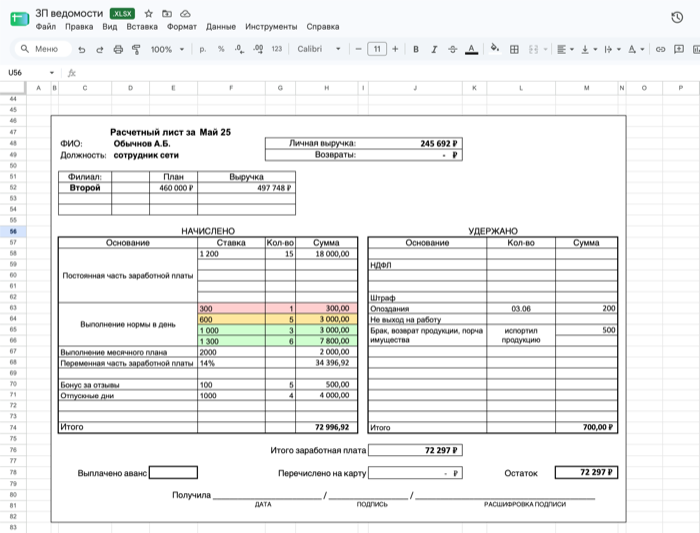Open version history clock icon
Image resolution: width=700 pixels, height=533 pixels.
click(x=677, y=17)
